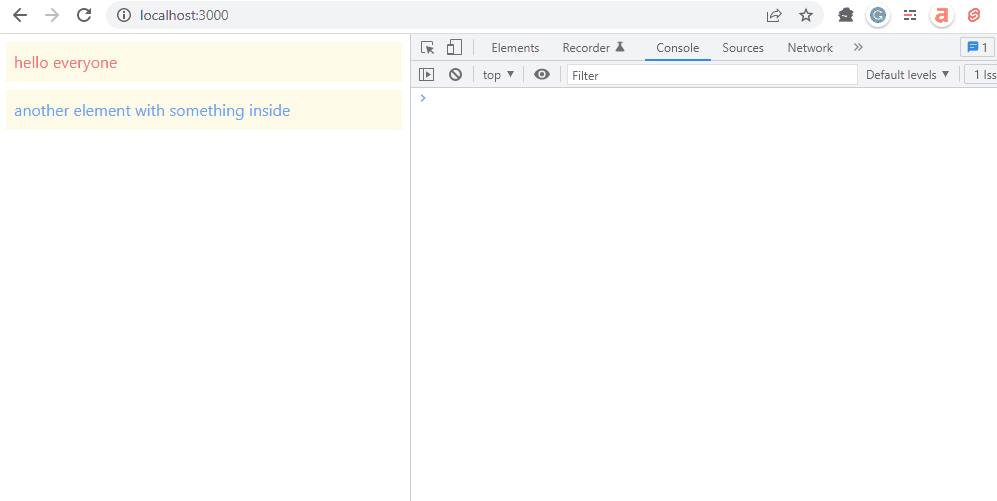
Task: Activate the inspect element picker tool
Action: (x=427, y=48)
